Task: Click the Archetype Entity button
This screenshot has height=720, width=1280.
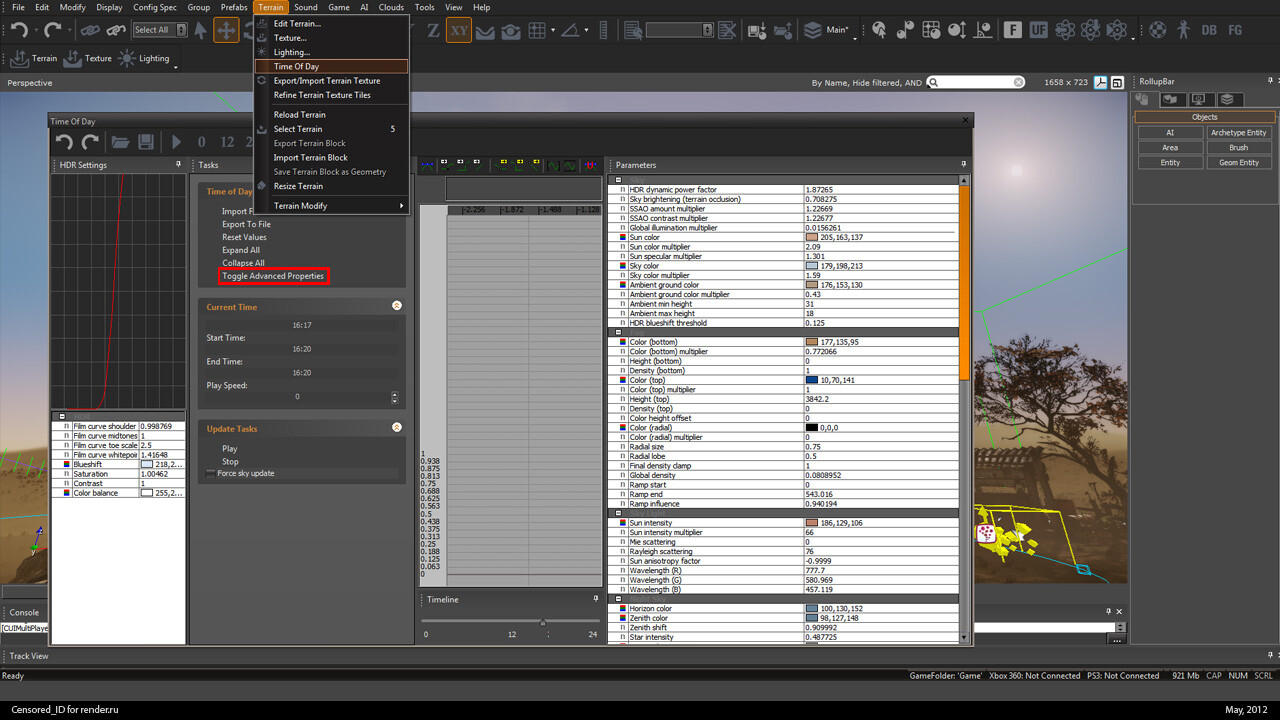Action: [1238, 132]
